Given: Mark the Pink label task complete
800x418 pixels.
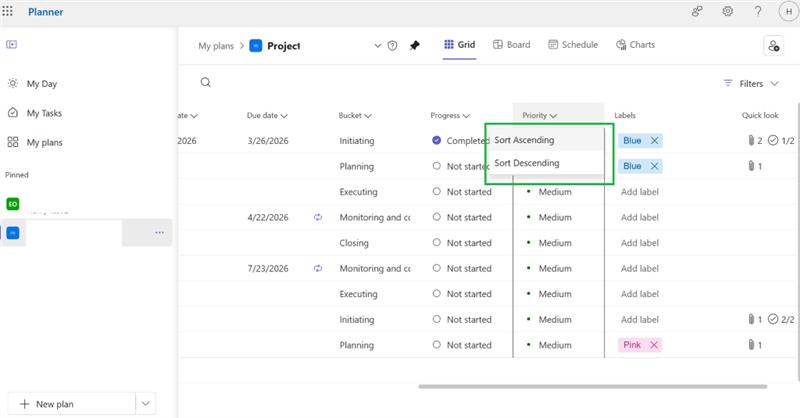Looking at the screenshot, I should pyautogui.click(x=436, y=345).
